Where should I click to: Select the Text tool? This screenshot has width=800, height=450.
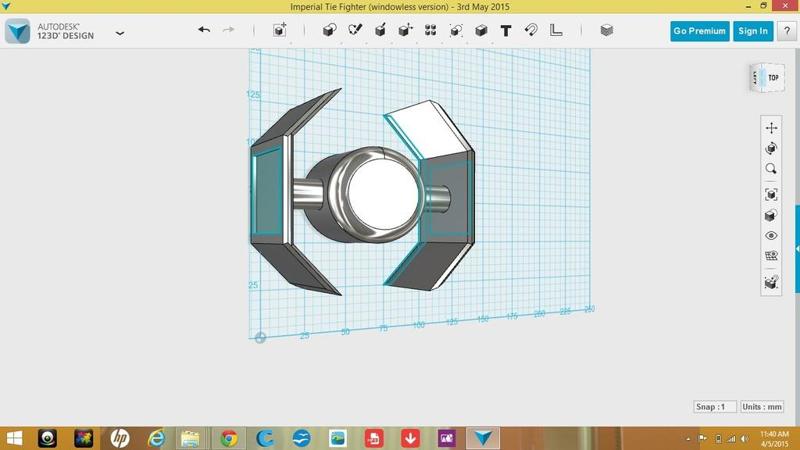506,31
